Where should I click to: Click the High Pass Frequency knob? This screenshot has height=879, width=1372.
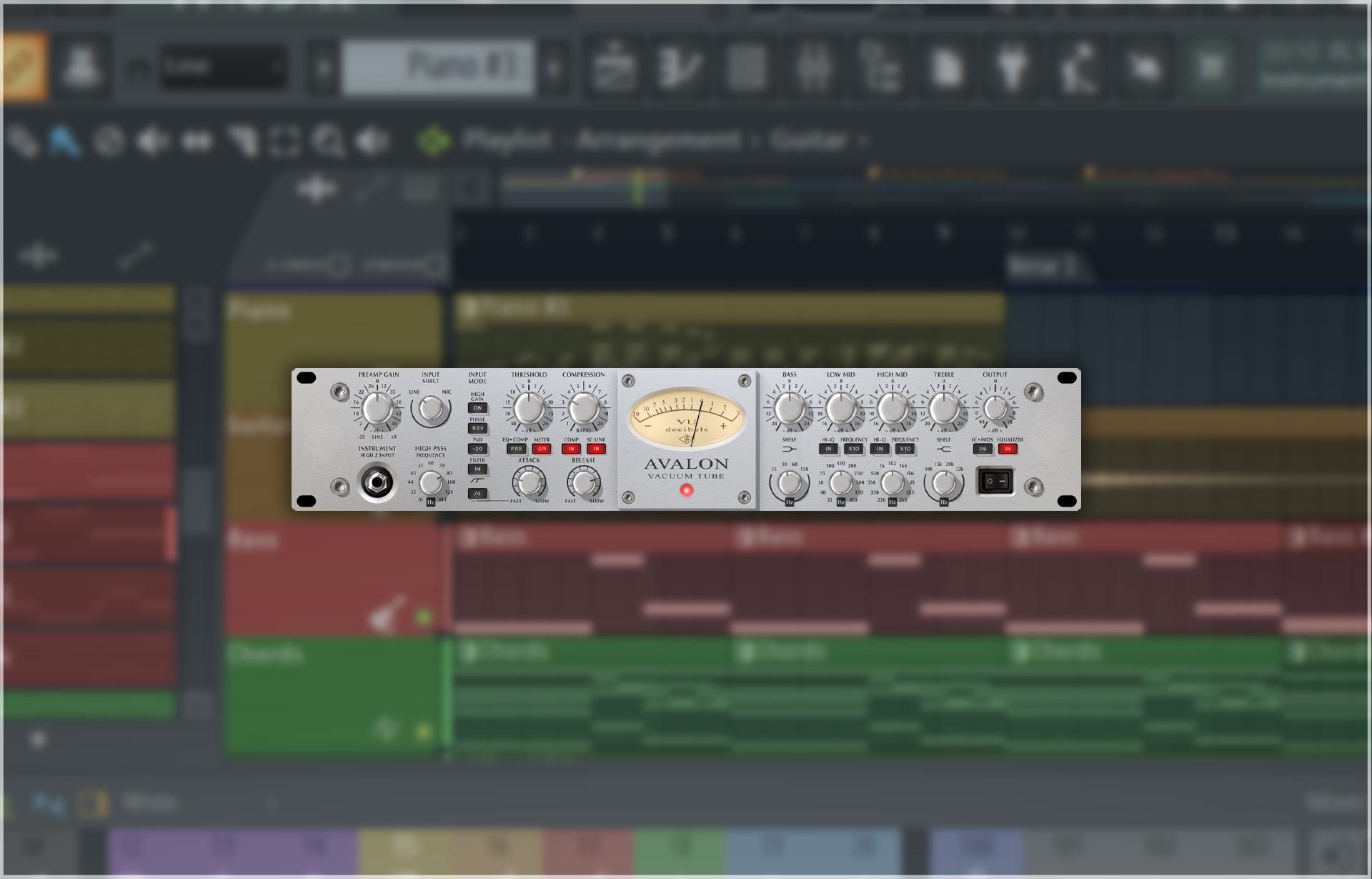click(x=430, y=483)
